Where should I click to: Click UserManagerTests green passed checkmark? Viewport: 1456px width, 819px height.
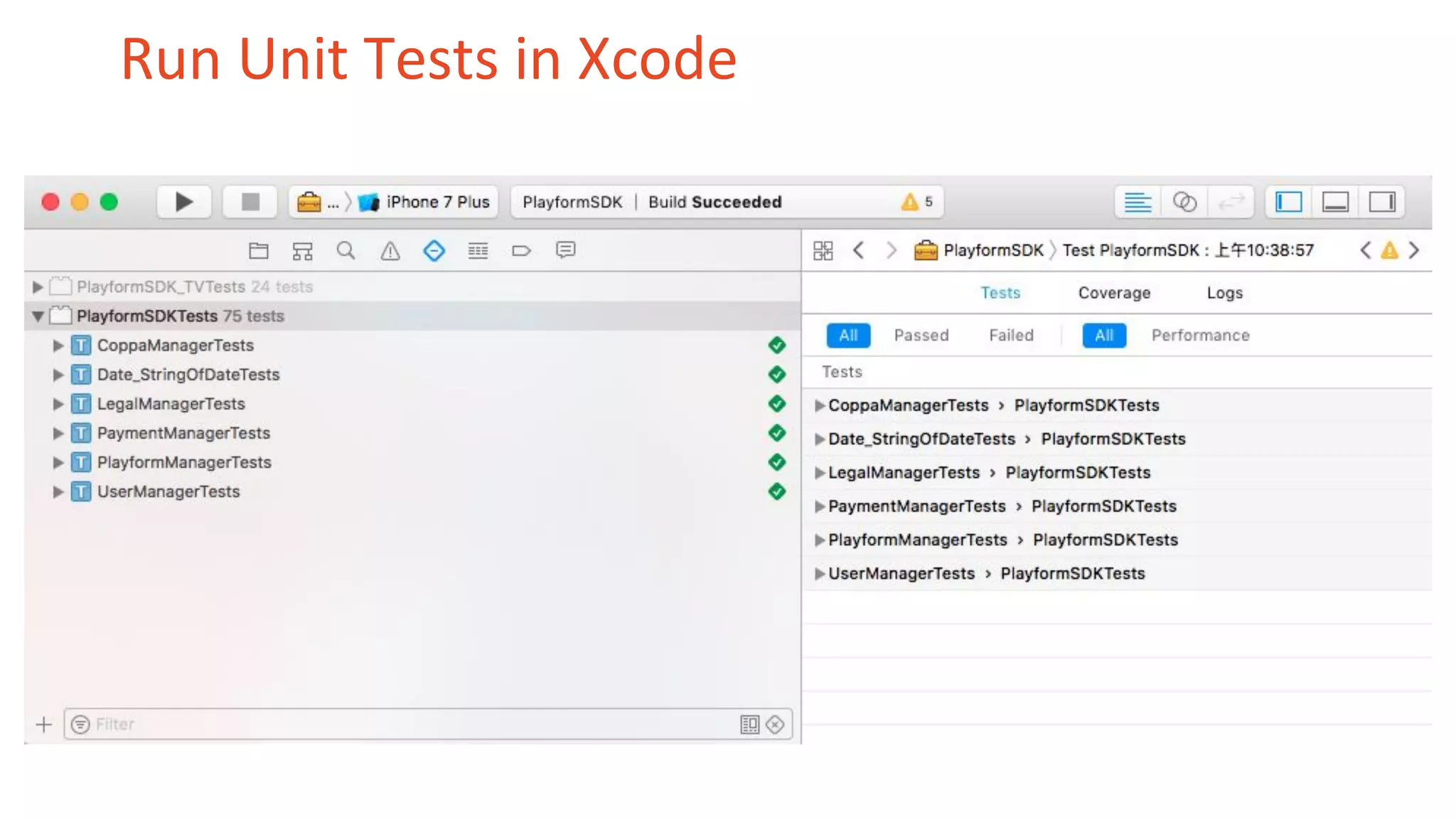point(776,491)
